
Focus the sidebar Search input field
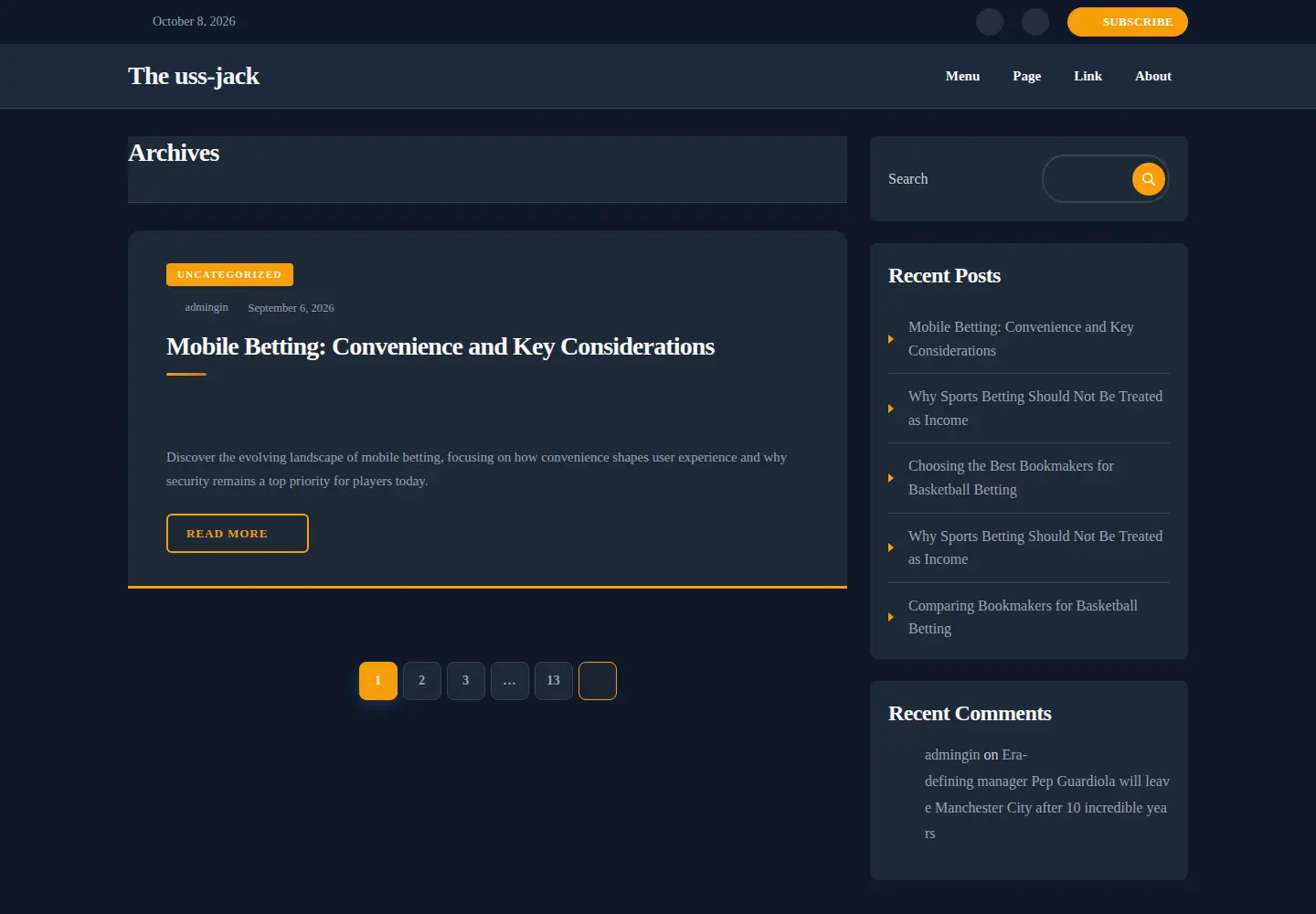tap(1088, 179)
